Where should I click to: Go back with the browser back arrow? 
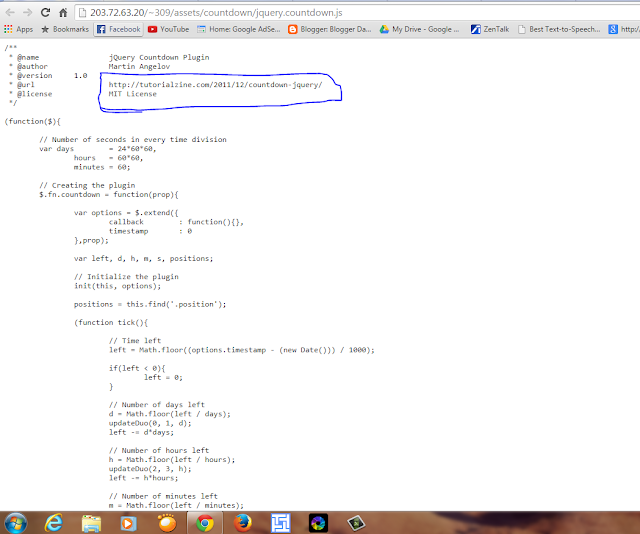coord(10,13)
